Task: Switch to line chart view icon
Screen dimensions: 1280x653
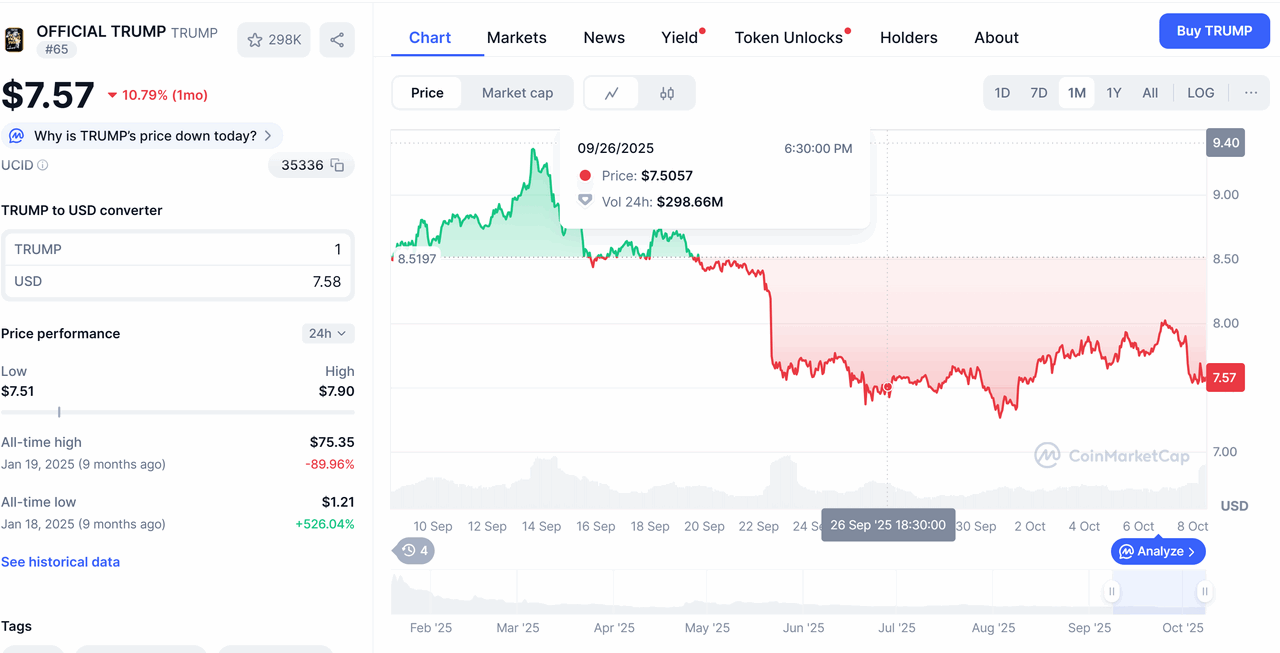Action: (612, 93)
